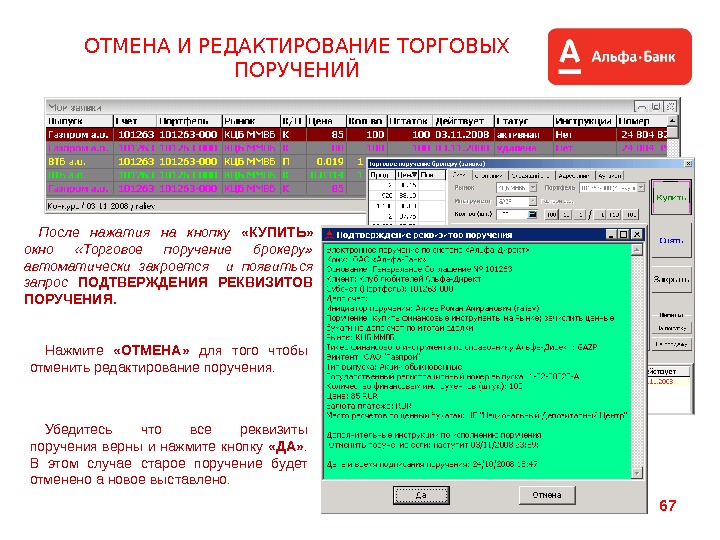720x540 pixels.
Task: Click the green Купить button
Action: [671, 197]
